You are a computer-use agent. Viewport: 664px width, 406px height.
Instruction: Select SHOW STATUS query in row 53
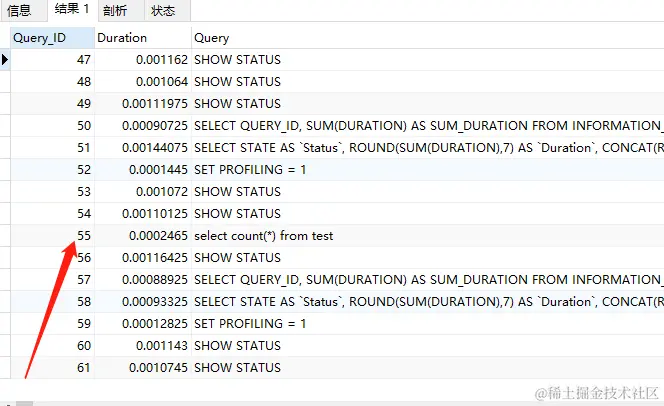[x=428, y=191]
